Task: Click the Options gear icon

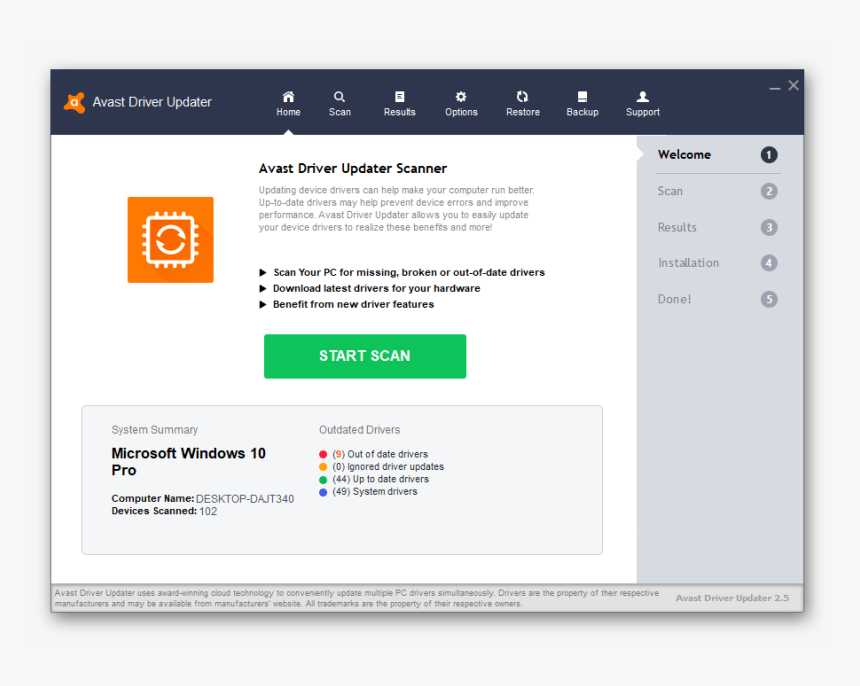Action: tap(461, 97)
